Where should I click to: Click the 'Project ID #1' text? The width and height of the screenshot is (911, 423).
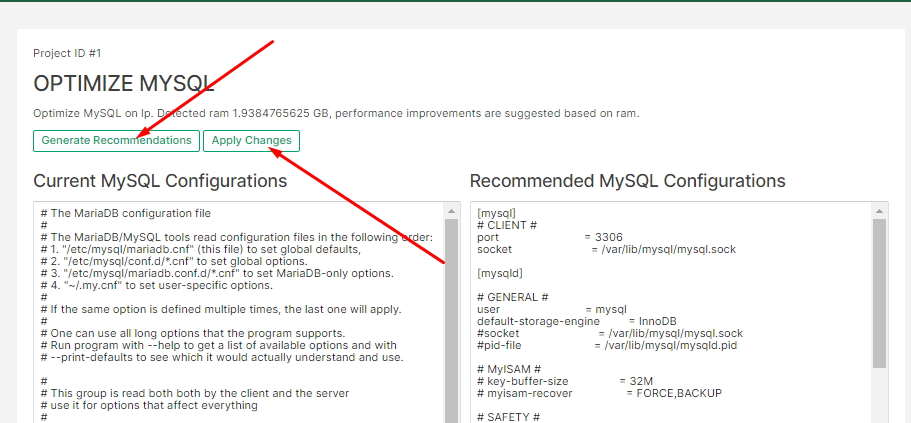(67, 53)
